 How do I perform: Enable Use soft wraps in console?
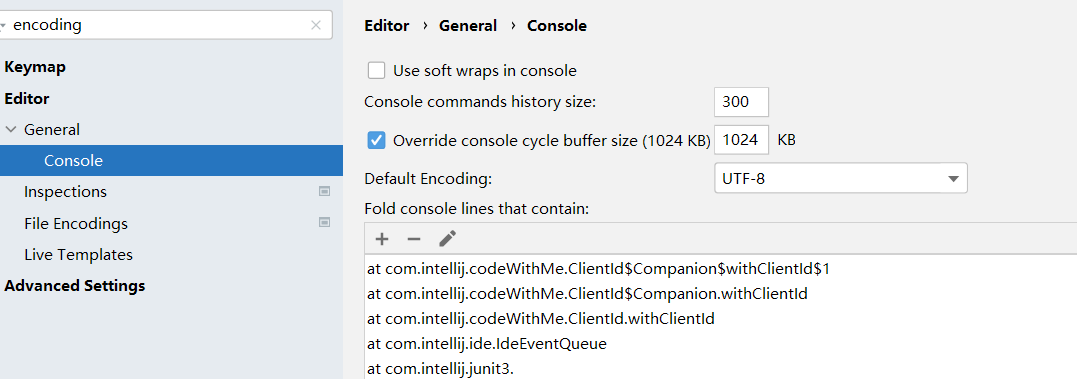coord(376,71)
